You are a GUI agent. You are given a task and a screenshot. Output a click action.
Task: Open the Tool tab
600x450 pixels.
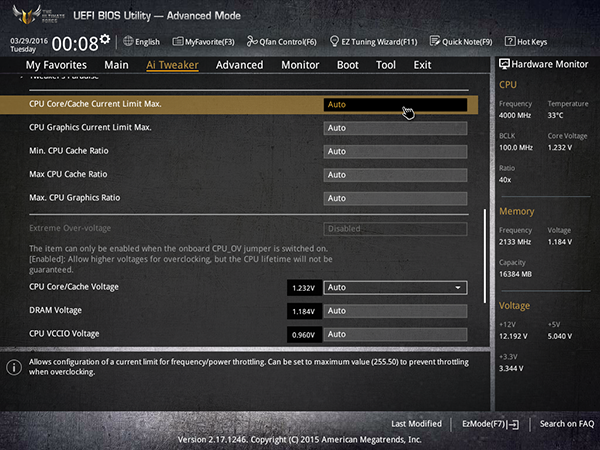point(386,65)
